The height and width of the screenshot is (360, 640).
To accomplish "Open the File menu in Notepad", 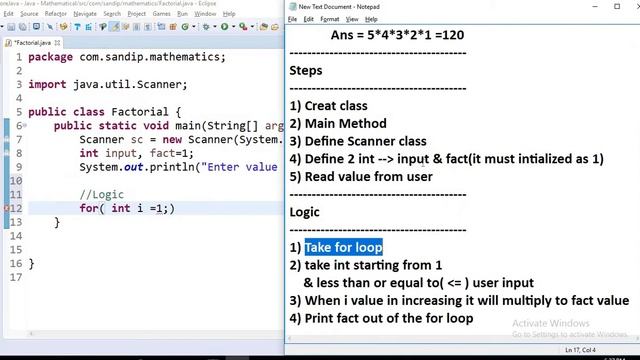I will click(292, 19).
